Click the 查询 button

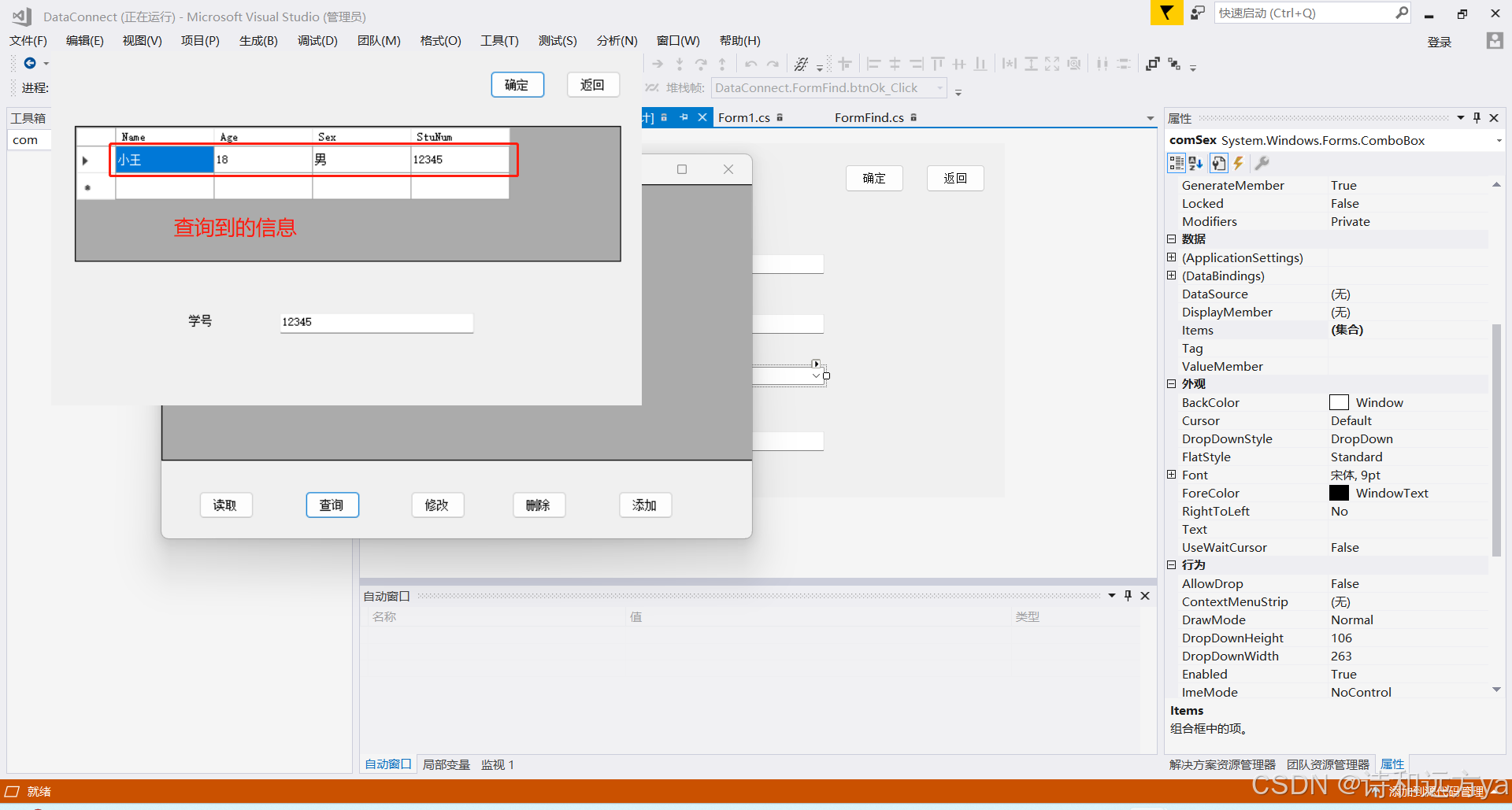coord(332,505)
